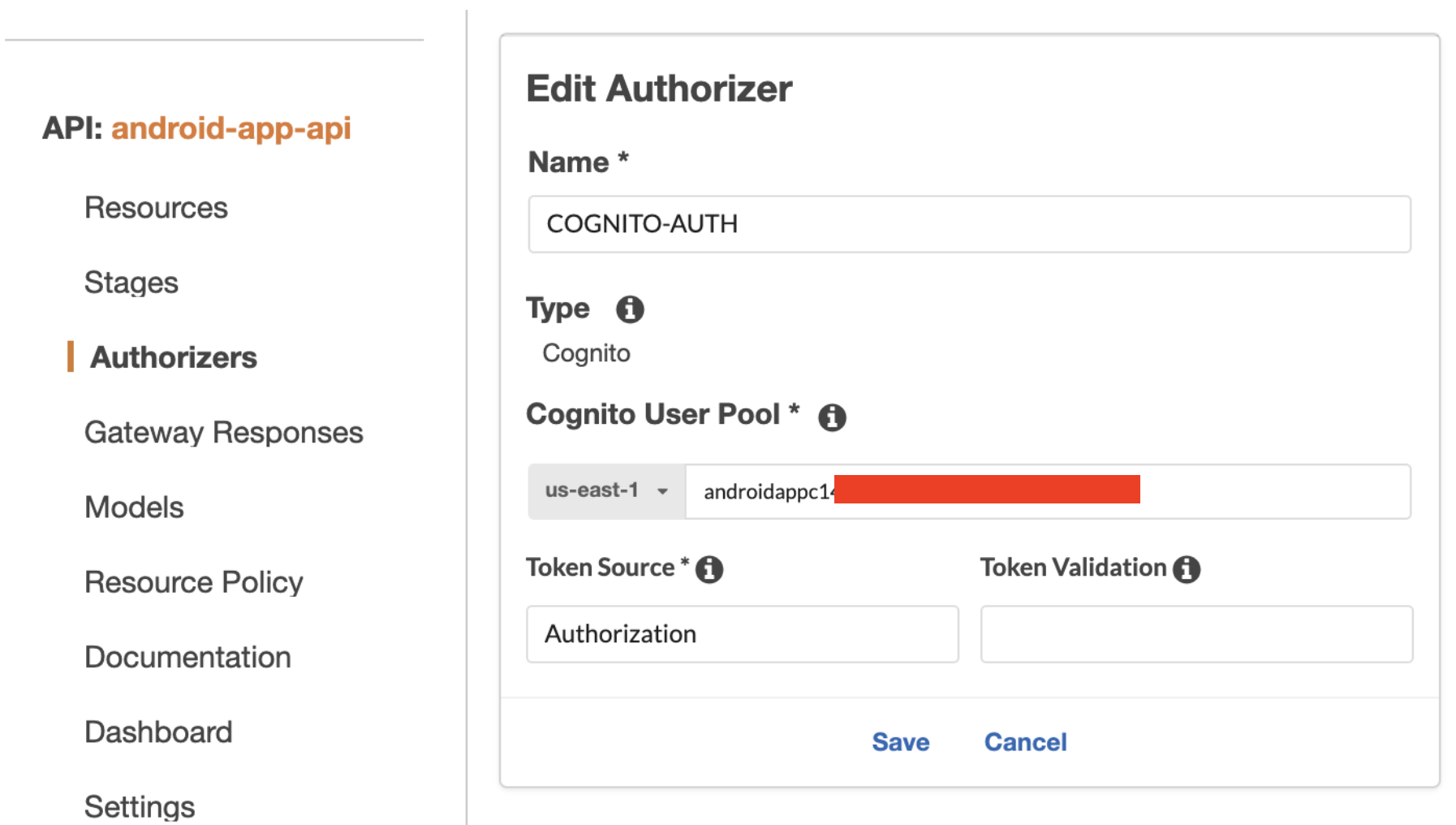Save the authorizer changes

[901, 742]
